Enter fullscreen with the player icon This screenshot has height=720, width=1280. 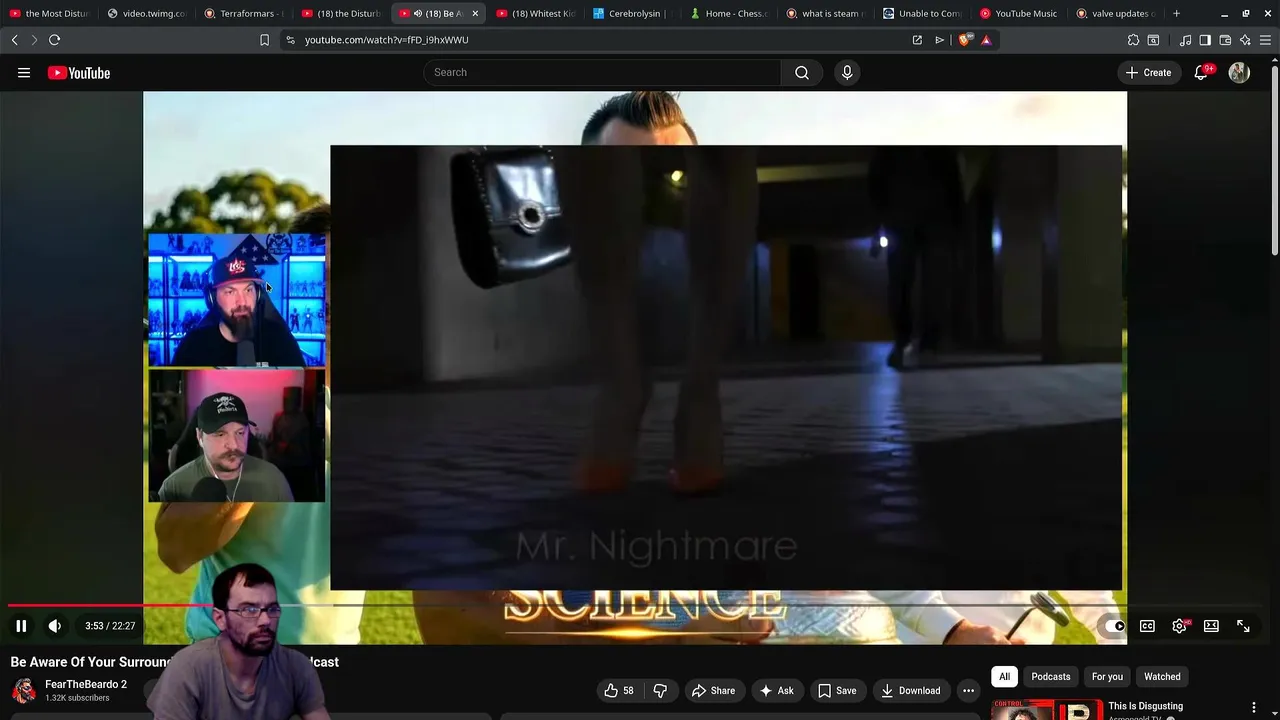pos(1243,626)
